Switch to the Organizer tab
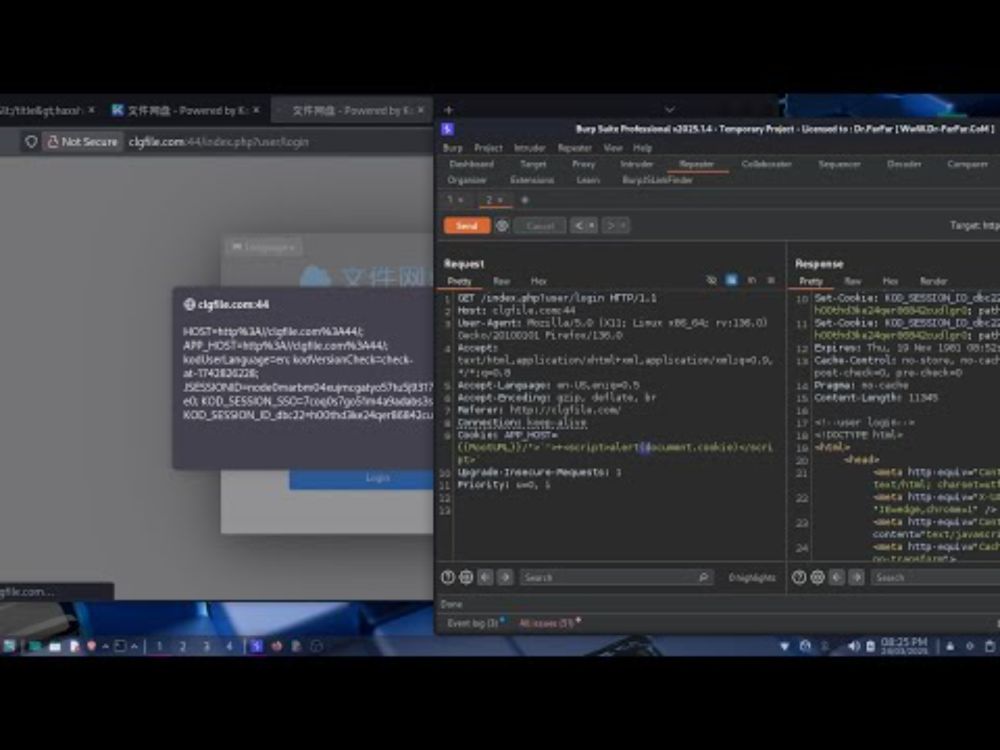 467,180
